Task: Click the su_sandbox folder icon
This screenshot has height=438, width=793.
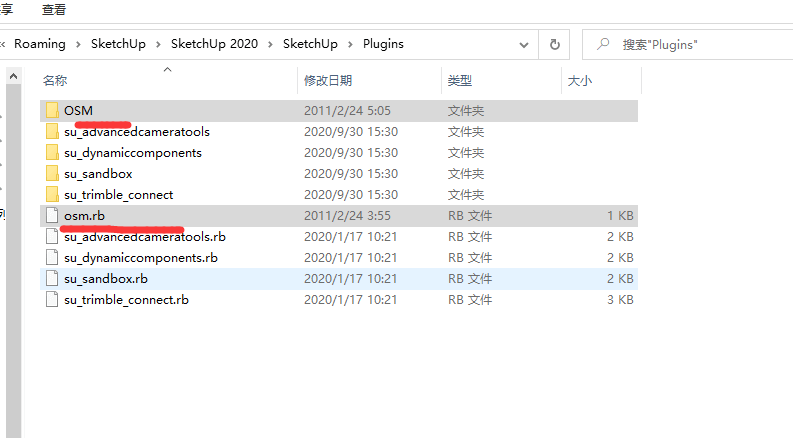Action: coord(52,173)
